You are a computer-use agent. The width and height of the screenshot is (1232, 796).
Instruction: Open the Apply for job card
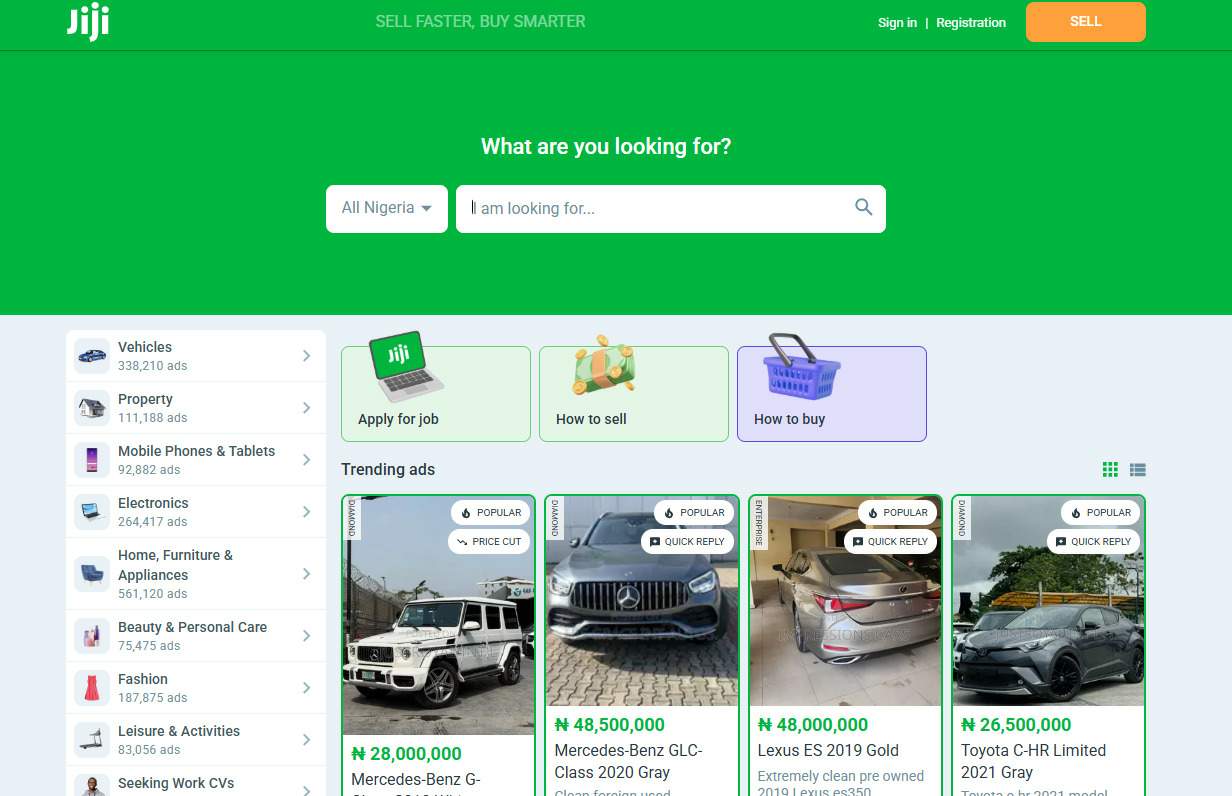click(x=435, y=394)
